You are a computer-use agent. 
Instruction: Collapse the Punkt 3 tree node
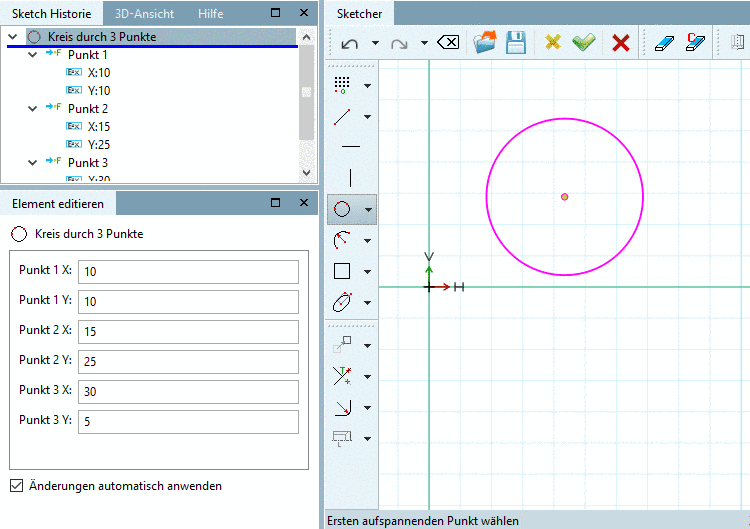tap(33, 163)
